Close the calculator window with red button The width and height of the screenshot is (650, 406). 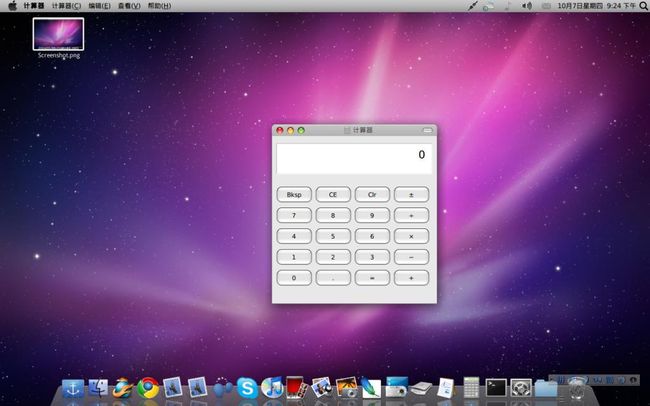click(x=280, y=130)
